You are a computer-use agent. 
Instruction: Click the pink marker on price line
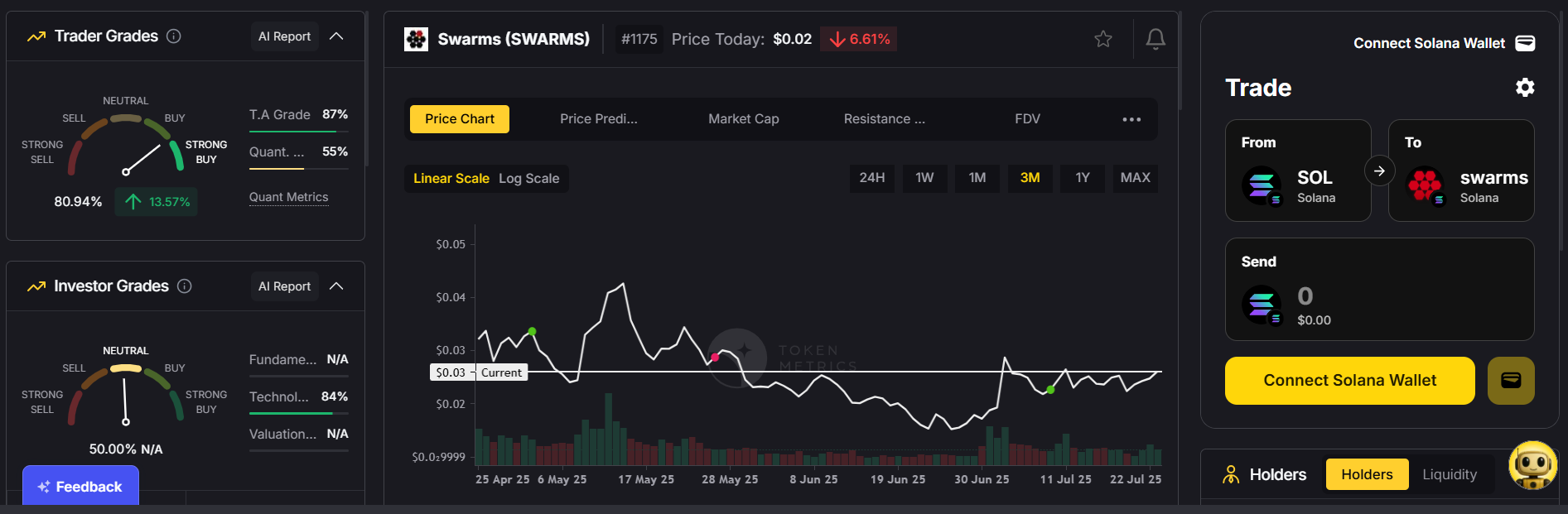(715, 358)
